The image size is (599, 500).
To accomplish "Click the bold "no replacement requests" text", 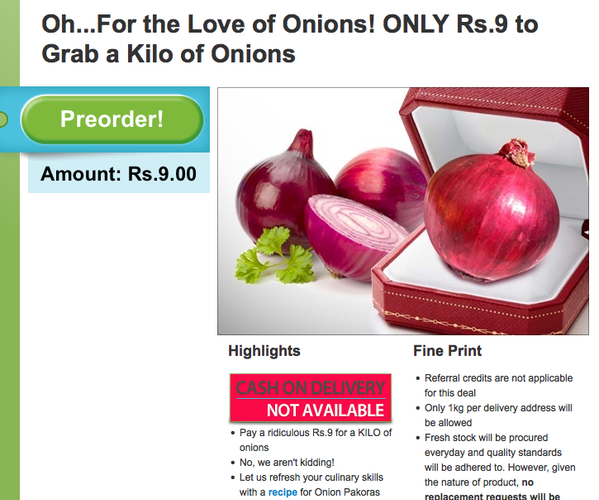I will click(x=492, y=490).
